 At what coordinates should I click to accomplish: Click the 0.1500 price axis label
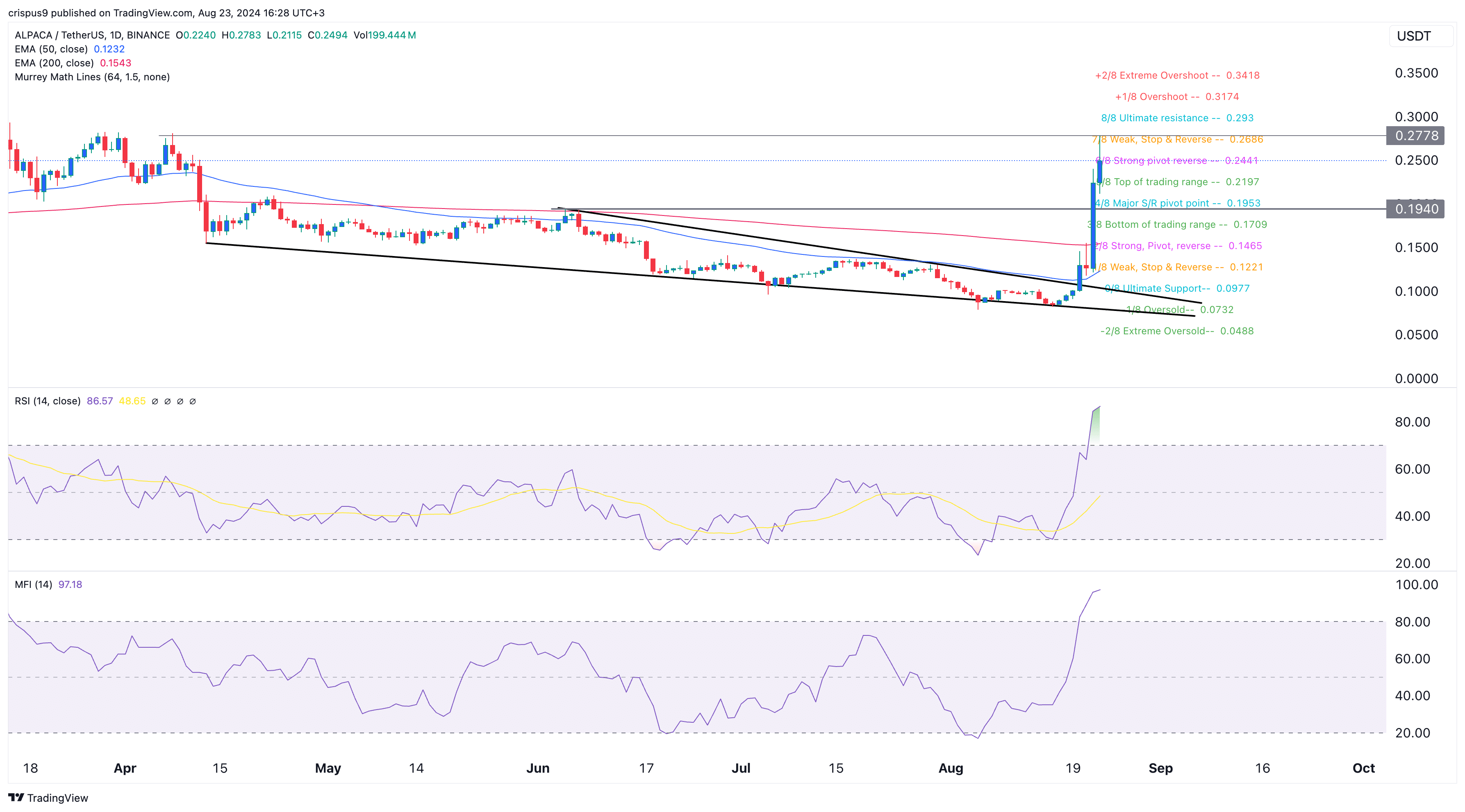click(x=1416, y=247)
